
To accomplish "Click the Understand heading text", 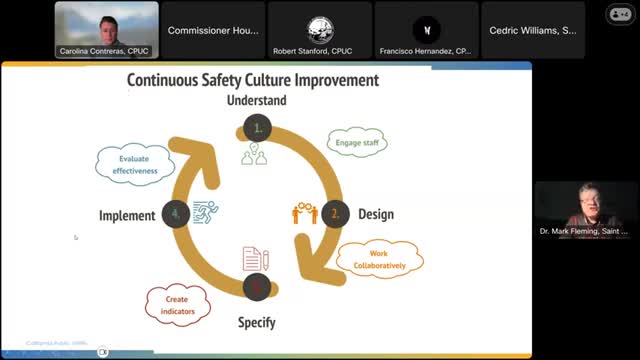I will tap(257, 100).
